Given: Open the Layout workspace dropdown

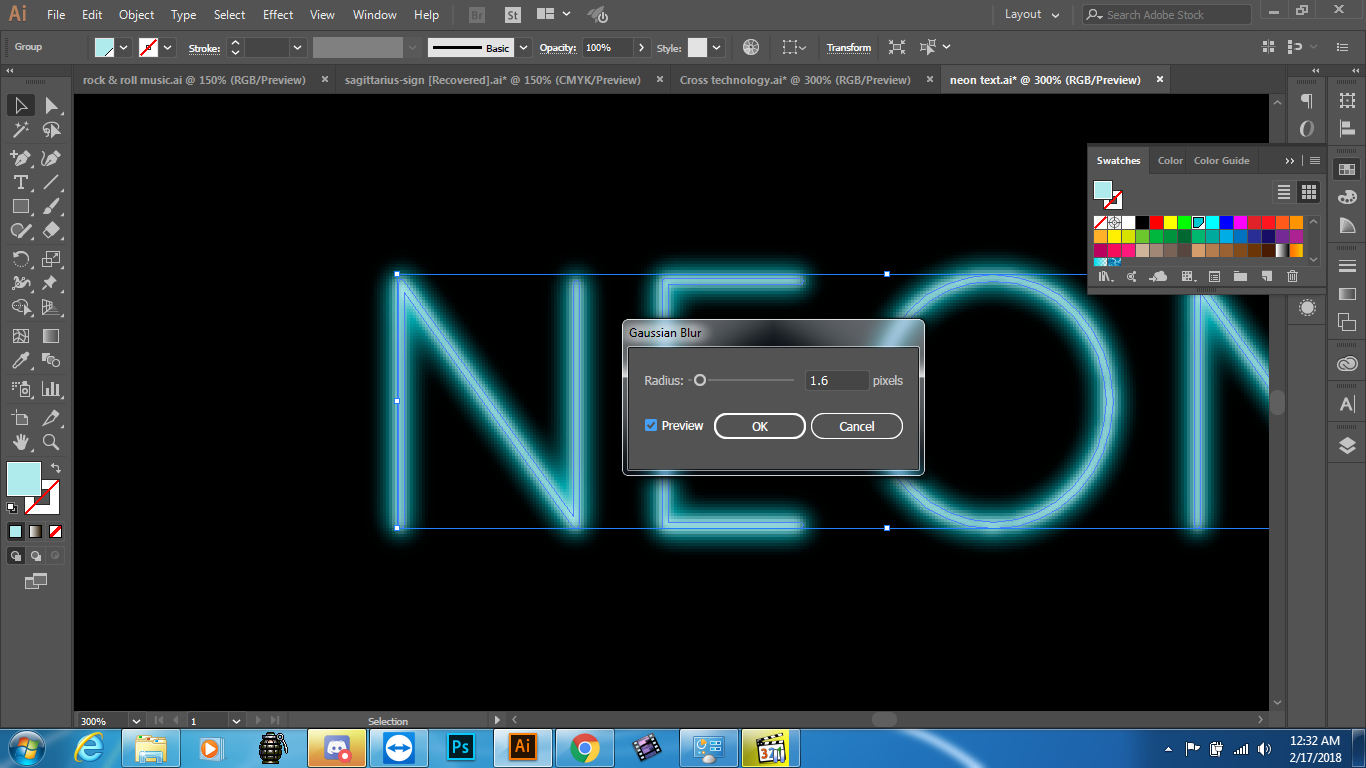Looking at the screenshot, I should tap(1030, 15).
